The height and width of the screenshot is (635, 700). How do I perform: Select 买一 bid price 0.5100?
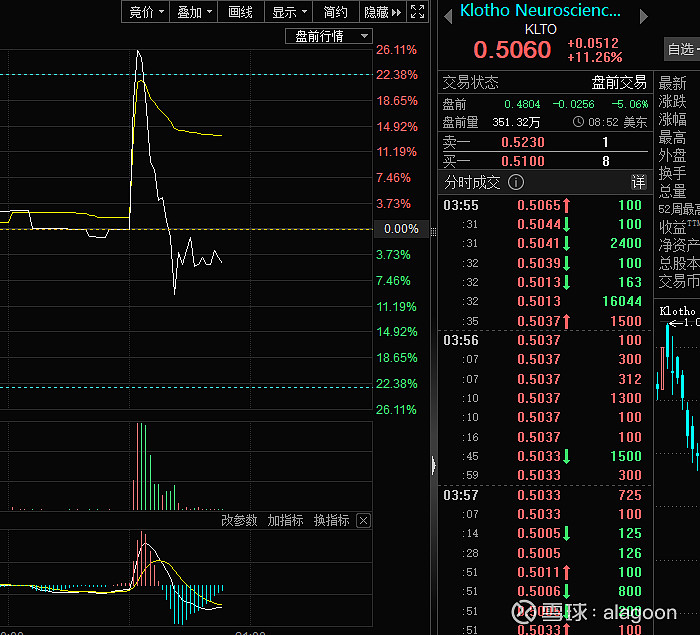[545, 161]
